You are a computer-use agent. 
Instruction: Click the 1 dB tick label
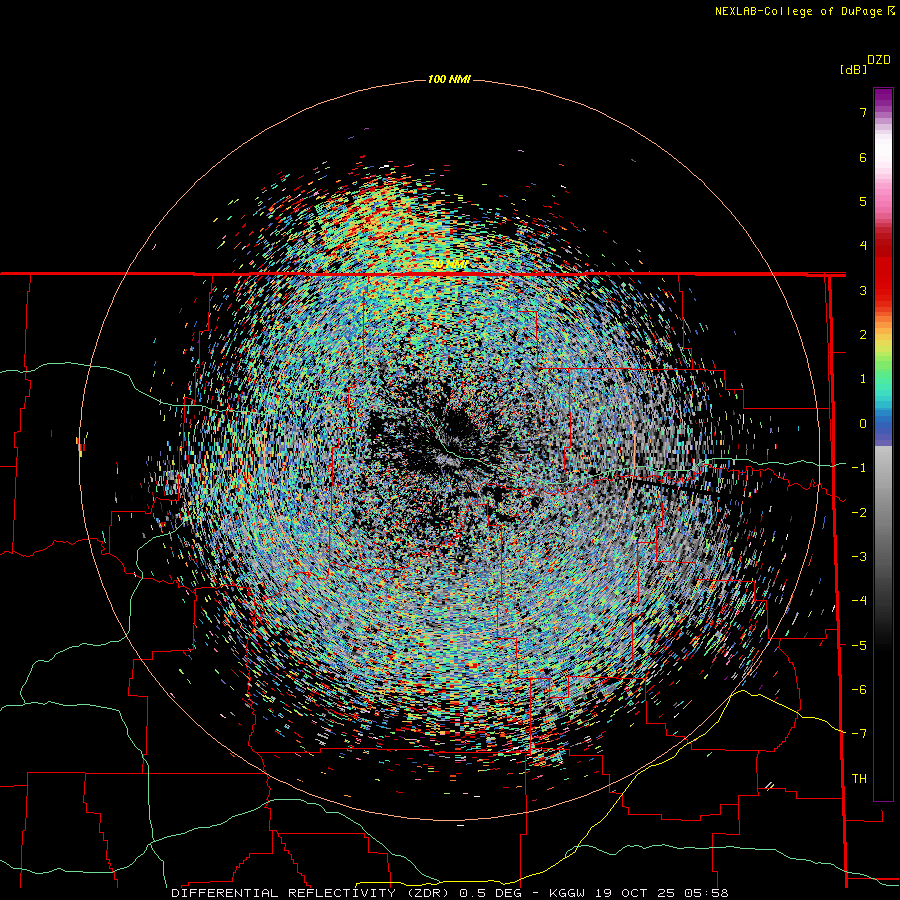(863, 379)
